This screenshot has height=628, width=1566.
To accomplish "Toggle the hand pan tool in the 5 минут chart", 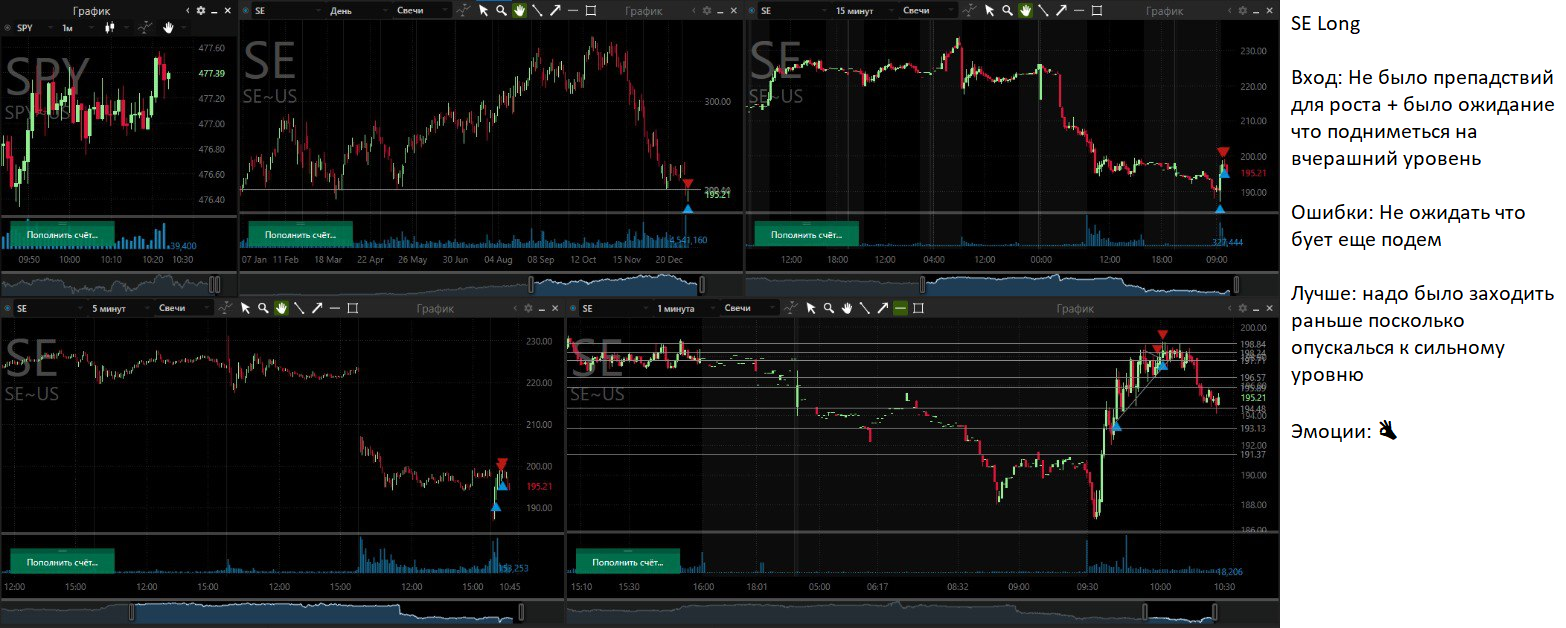I will click(x=281, y=308).
